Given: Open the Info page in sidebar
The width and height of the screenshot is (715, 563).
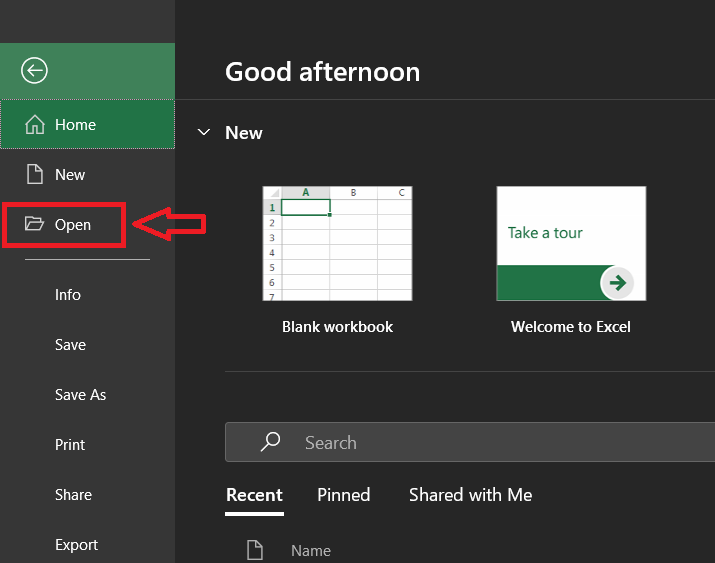Looking at the screenshot, I should [68, 295].
